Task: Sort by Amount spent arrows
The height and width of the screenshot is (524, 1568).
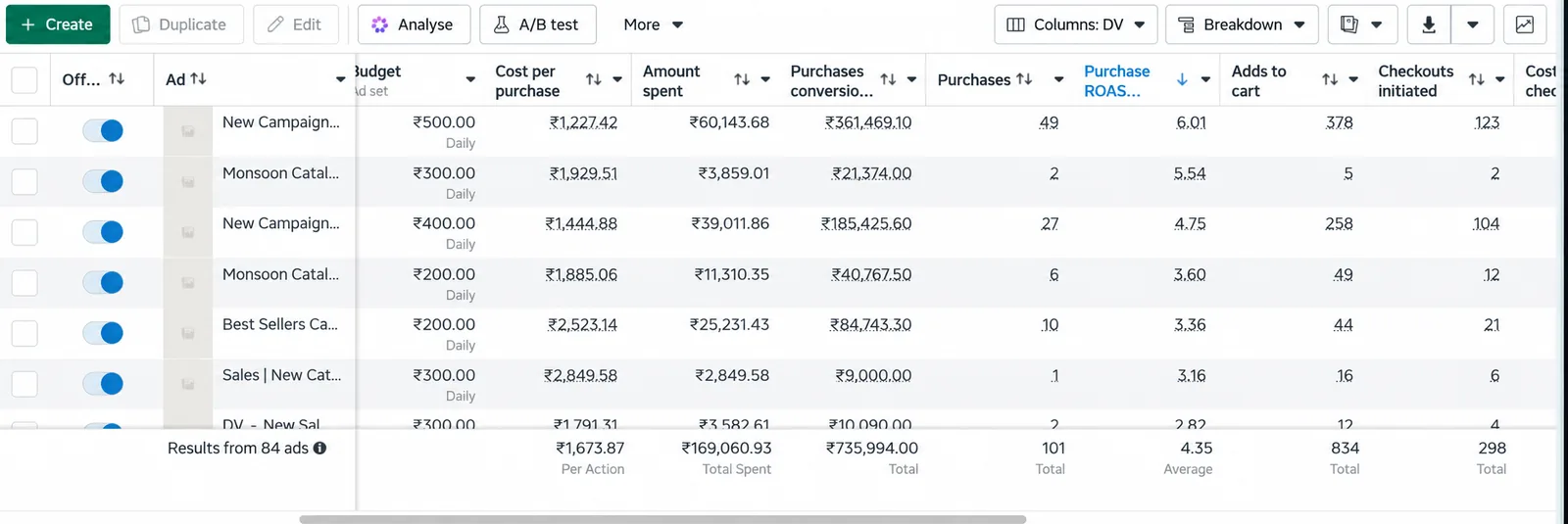Action: coord(742,79)
